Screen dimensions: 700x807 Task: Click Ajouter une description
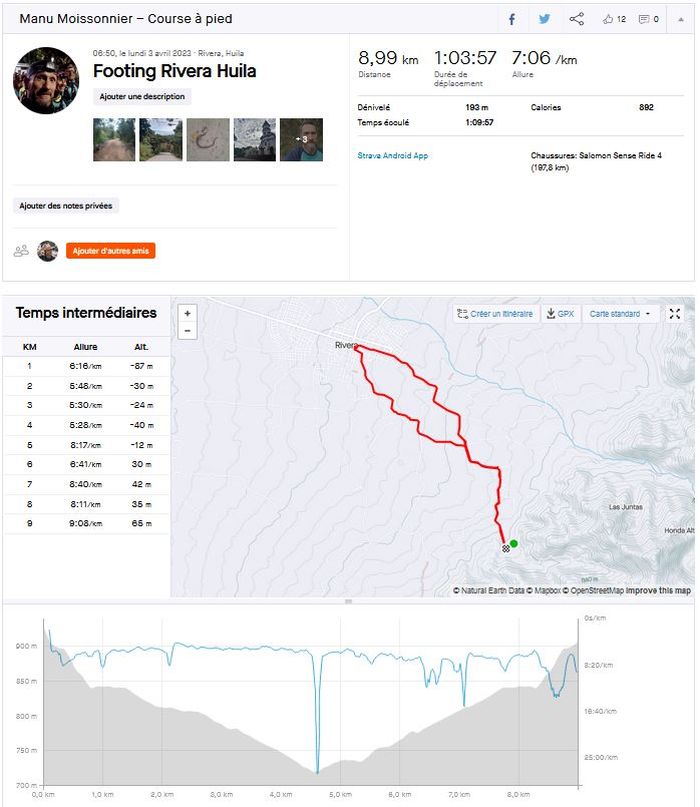142,97
